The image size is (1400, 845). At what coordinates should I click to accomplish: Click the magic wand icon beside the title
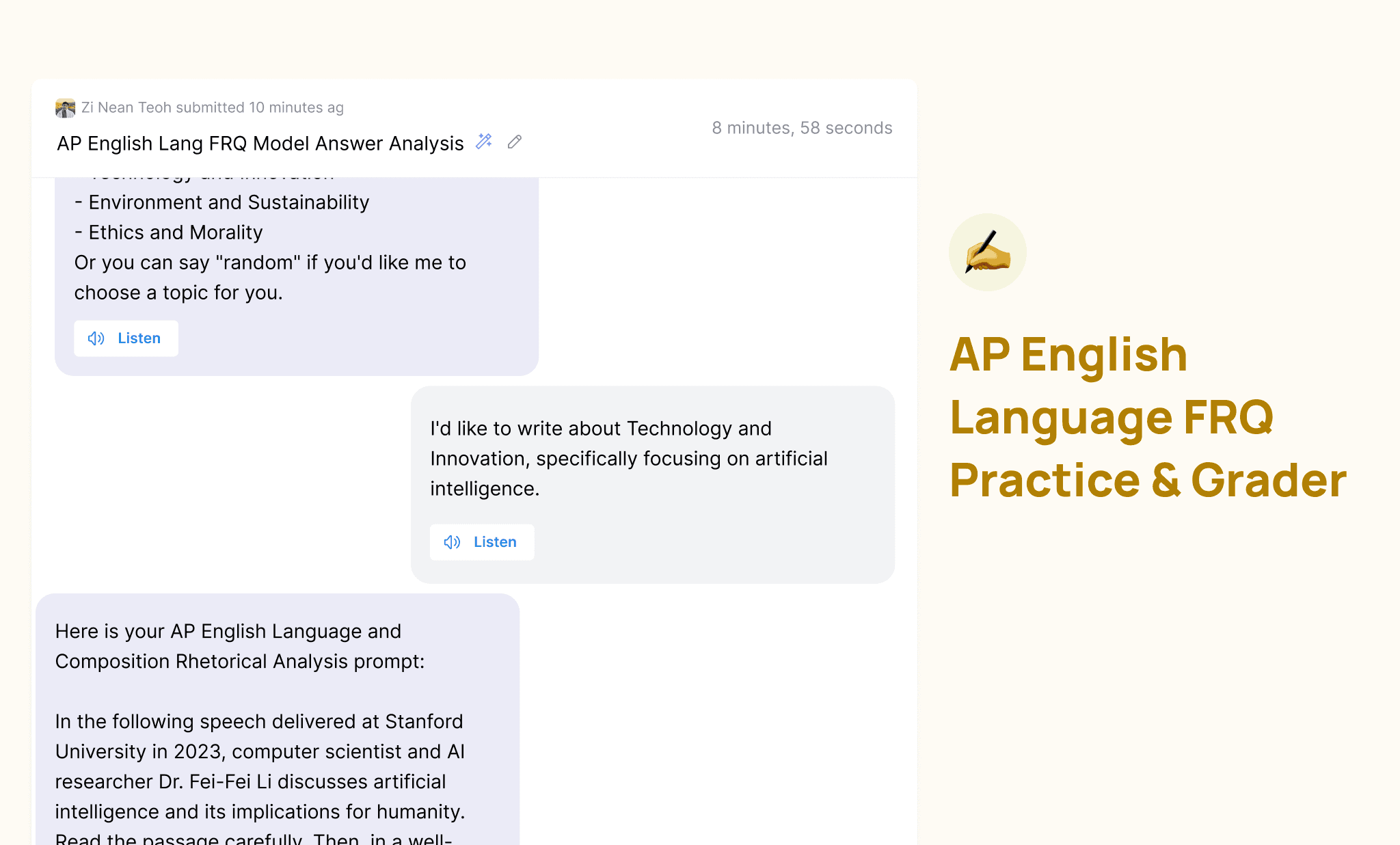(x=484, y=142)
